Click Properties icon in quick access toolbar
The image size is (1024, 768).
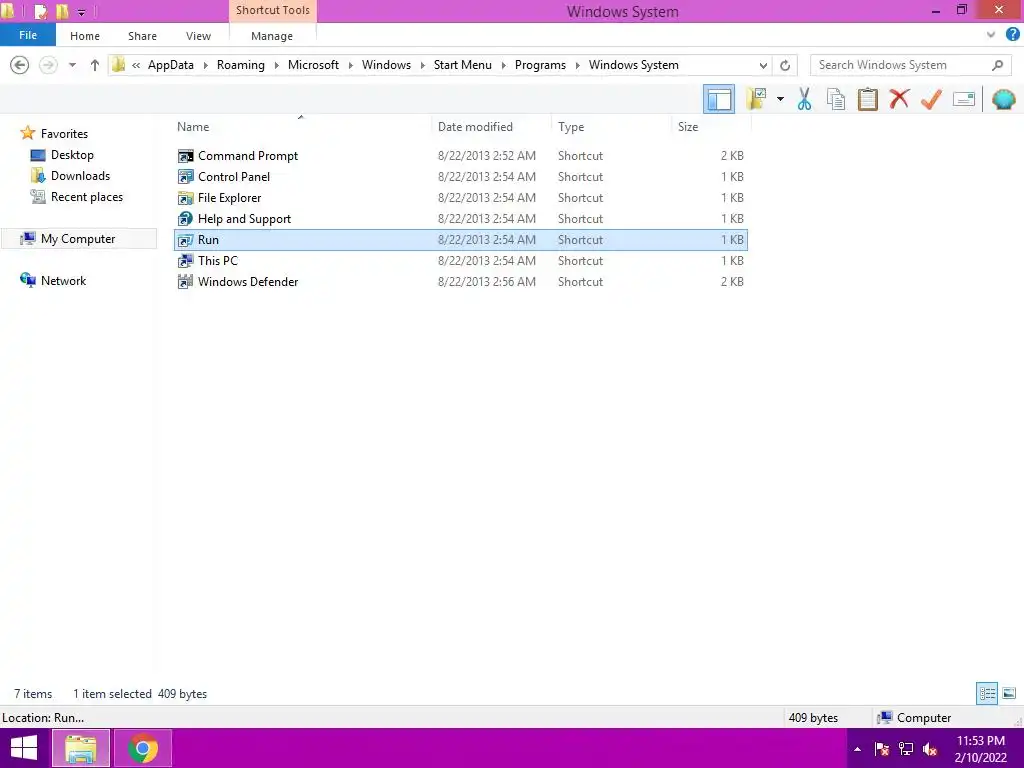point(40,11)
